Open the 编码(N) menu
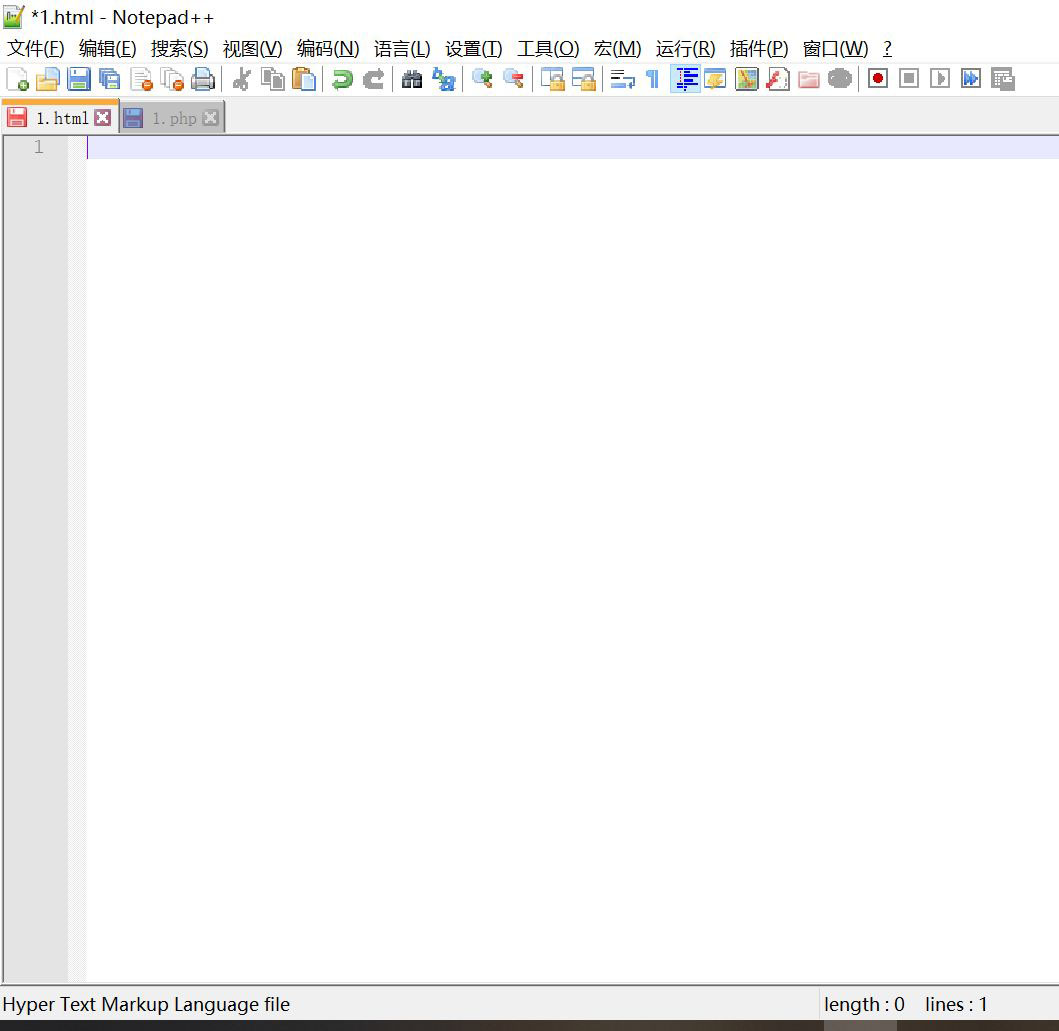1059x1031 pixels. pos(328,49)
